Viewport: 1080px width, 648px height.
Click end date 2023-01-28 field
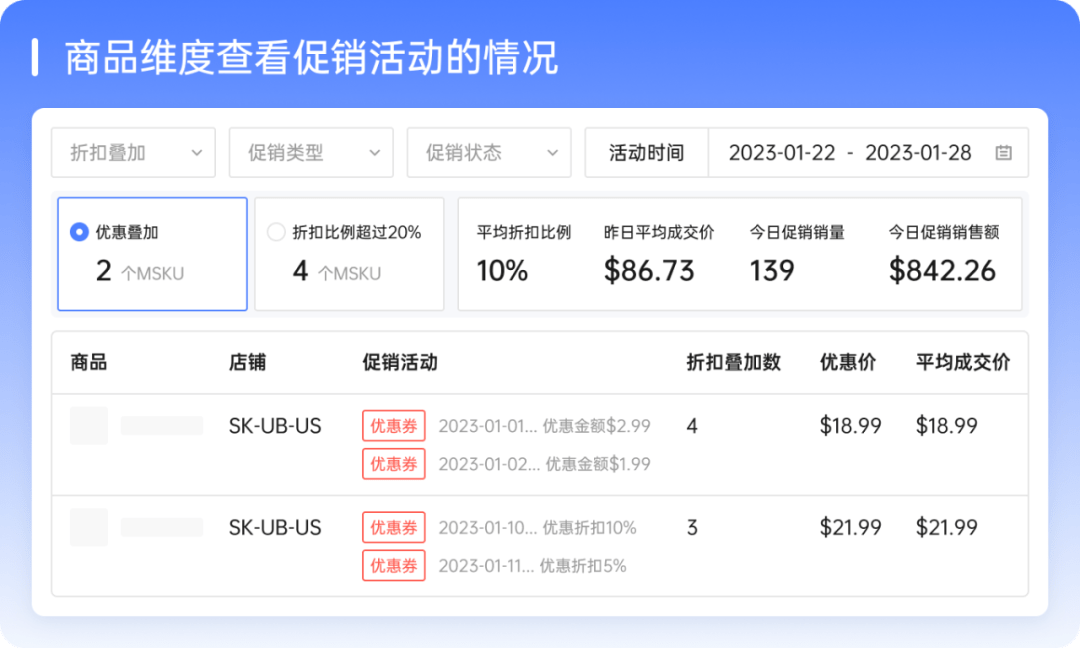[918, 153]
